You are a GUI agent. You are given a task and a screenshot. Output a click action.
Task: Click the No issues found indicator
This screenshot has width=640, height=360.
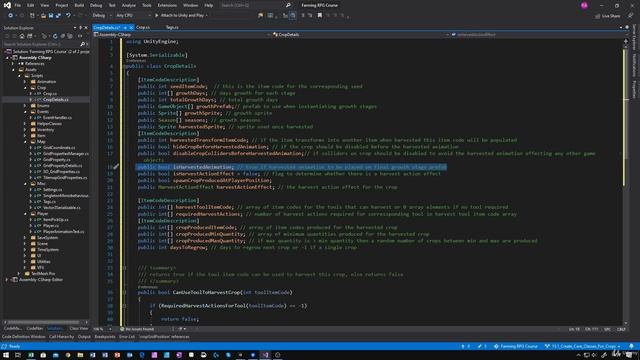point(138,329)
